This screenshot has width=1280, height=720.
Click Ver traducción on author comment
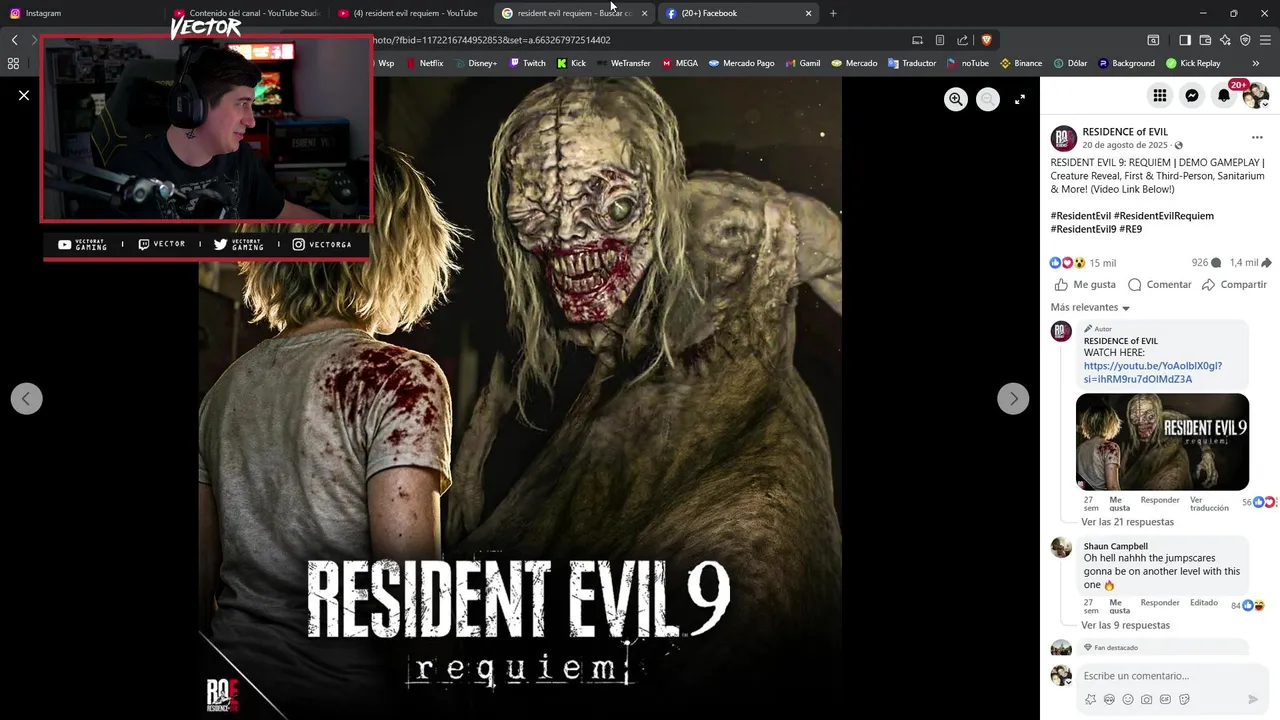tap(1209, 504)
